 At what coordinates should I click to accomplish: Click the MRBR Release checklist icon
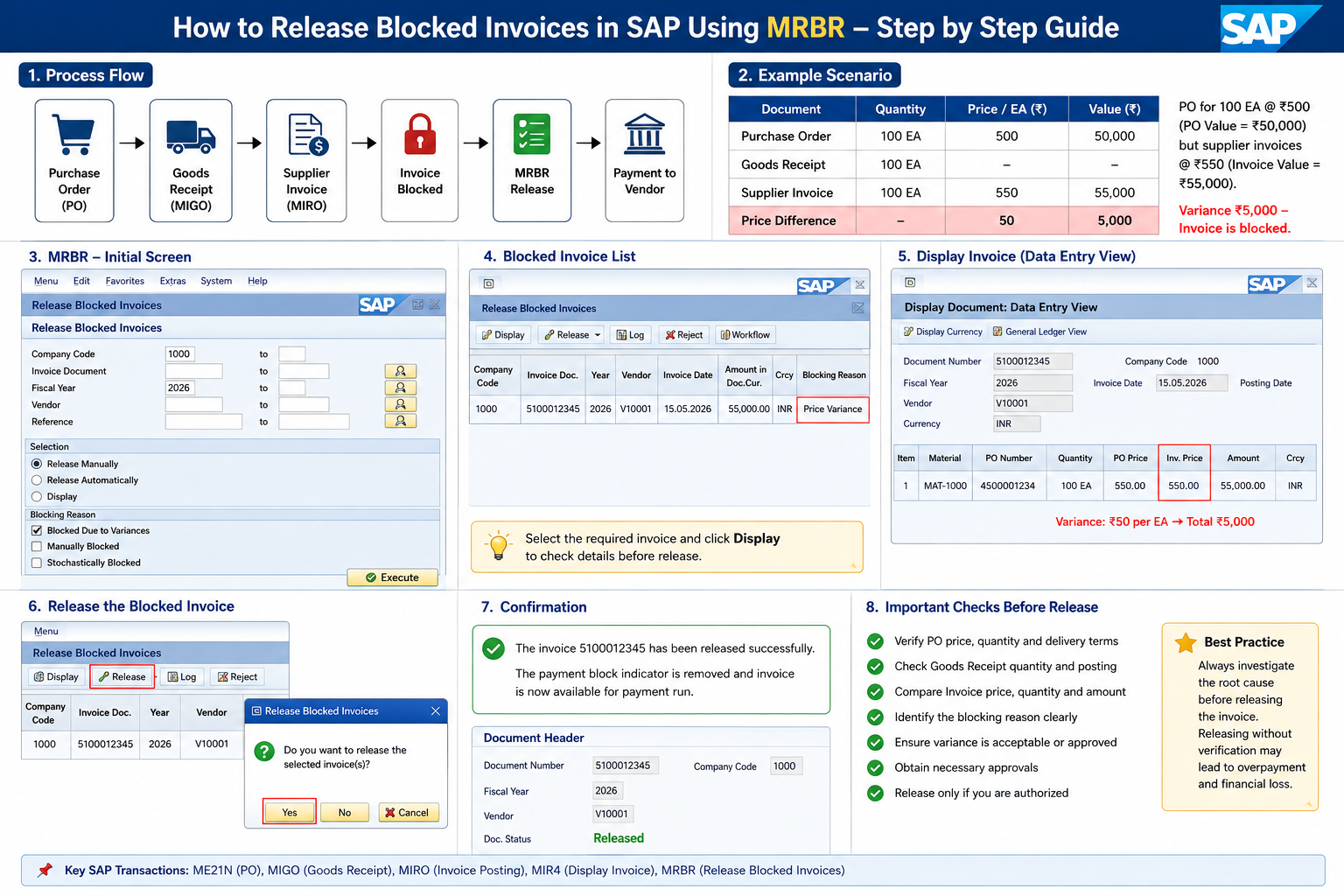coord(532,134)
